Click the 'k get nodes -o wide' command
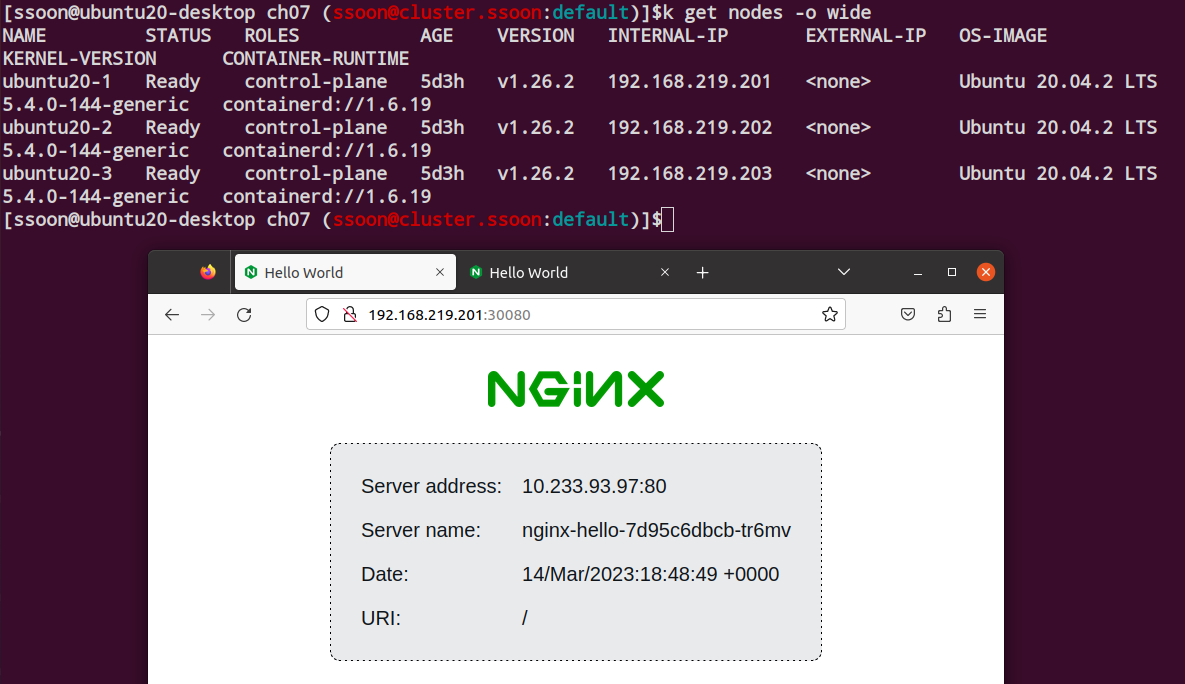1185x684 pixels. [766, 13]
